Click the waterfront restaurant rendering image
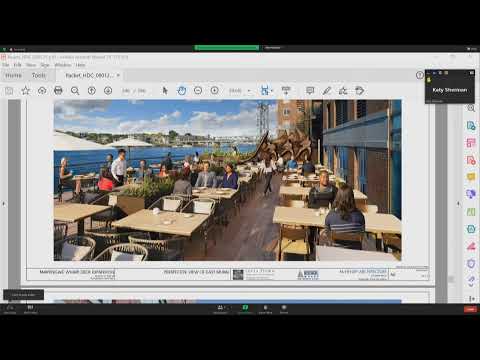The image size is (480, 360). coord(227,180)
